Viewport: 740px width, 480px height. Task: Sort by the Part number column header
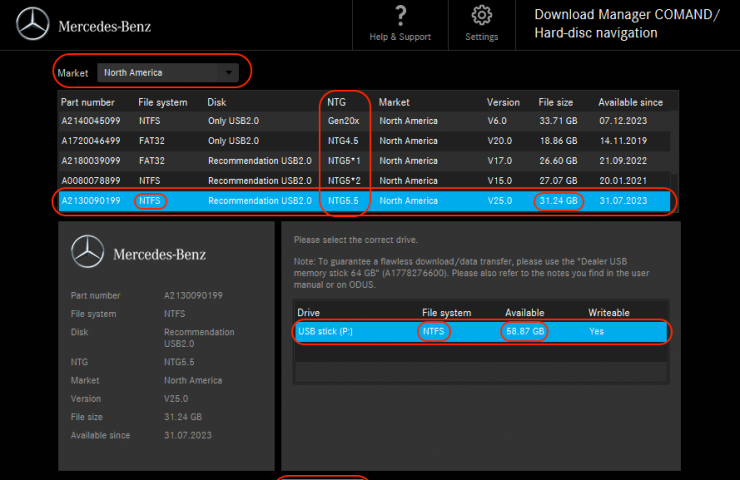coord(87,102)
